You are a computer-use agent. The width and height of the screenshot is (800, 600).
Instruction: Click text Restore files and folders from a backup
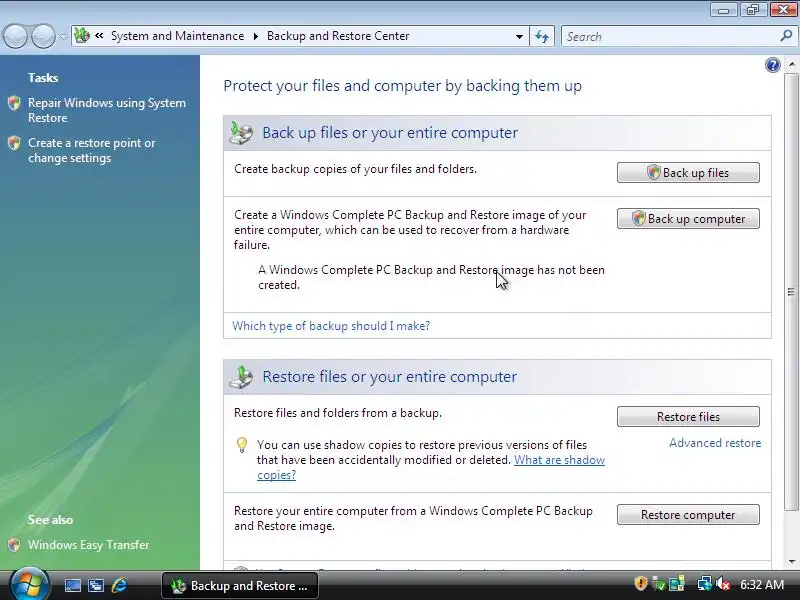338,413
